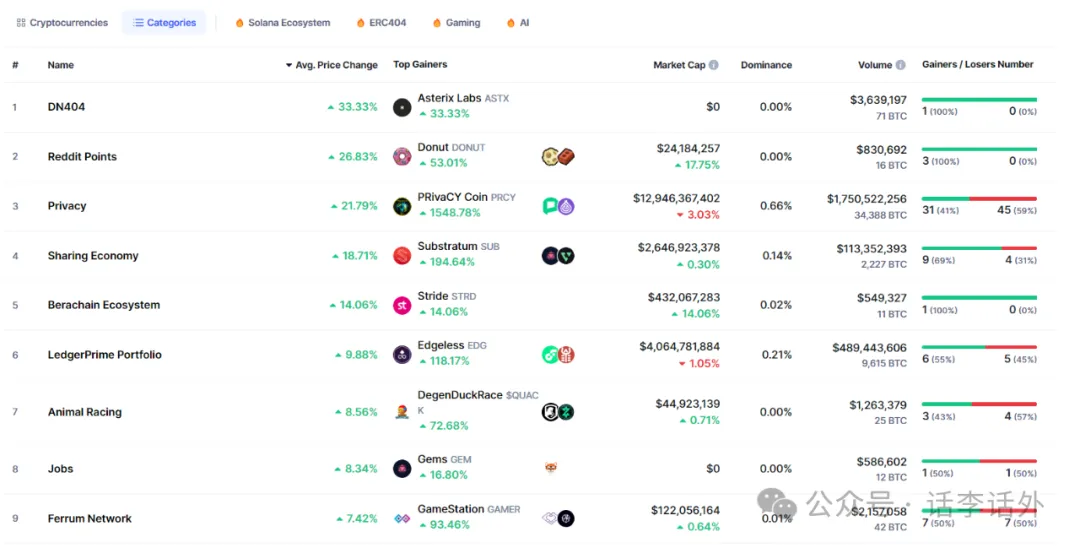Viewport: 1080px width, 548px height.
Task: Click the $24,184,257 market cap value
Action: pos(688,149)
